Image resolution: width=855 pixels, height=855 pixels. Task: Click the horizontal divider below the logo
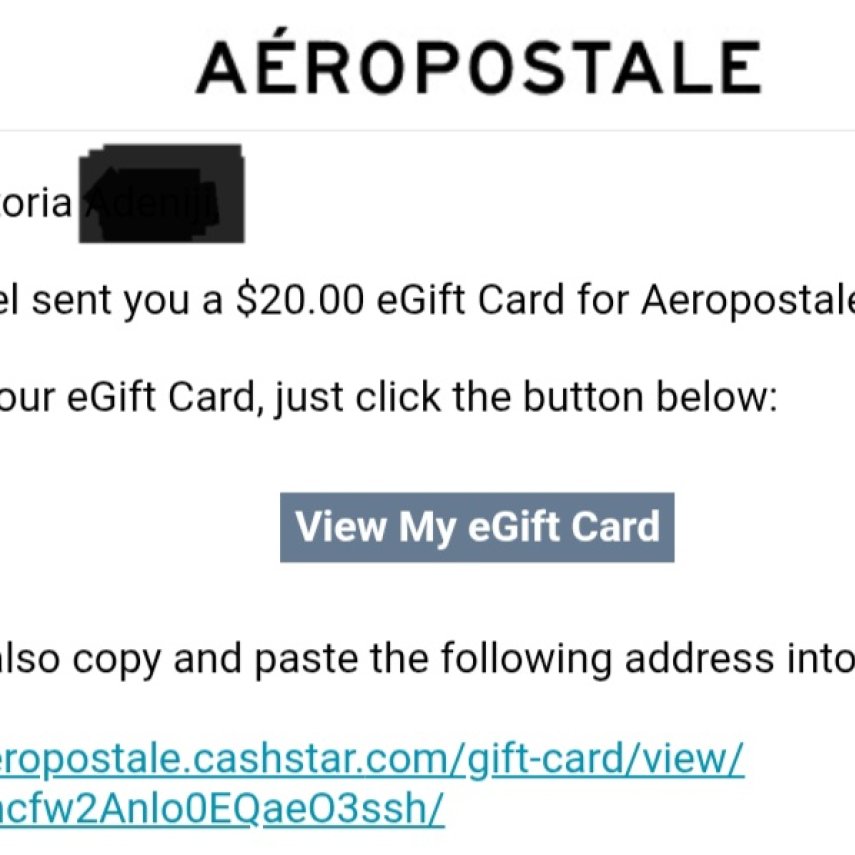428,131
